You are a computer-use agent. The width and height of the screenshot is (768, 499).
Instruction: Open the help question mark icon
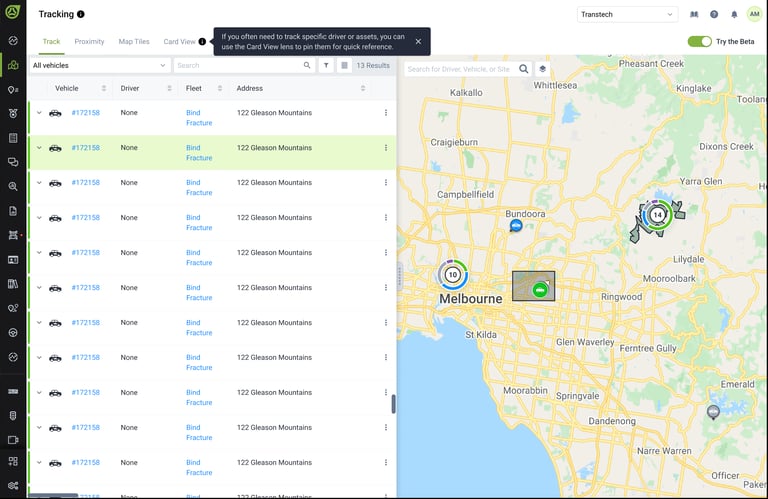[x=714, y=14]
